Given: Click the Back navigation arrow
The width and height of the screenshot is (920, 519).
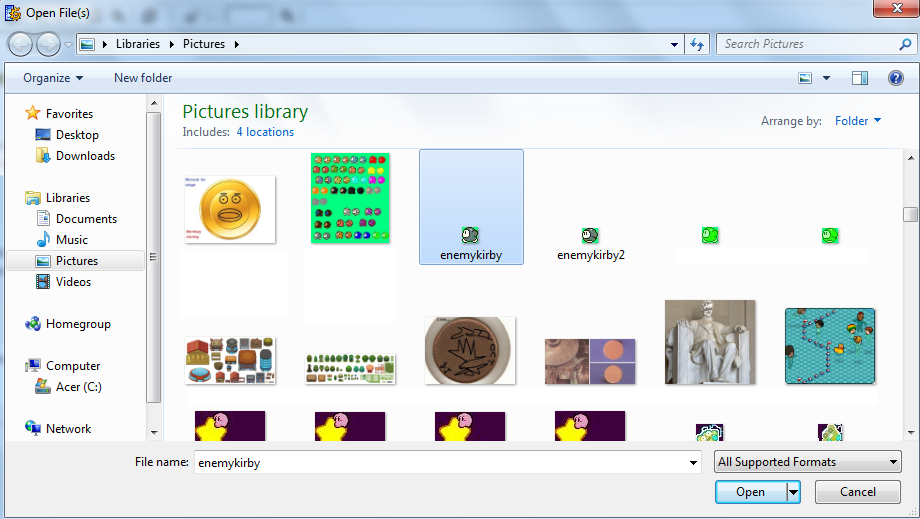Looking at the screenshot, I should 20,44.
